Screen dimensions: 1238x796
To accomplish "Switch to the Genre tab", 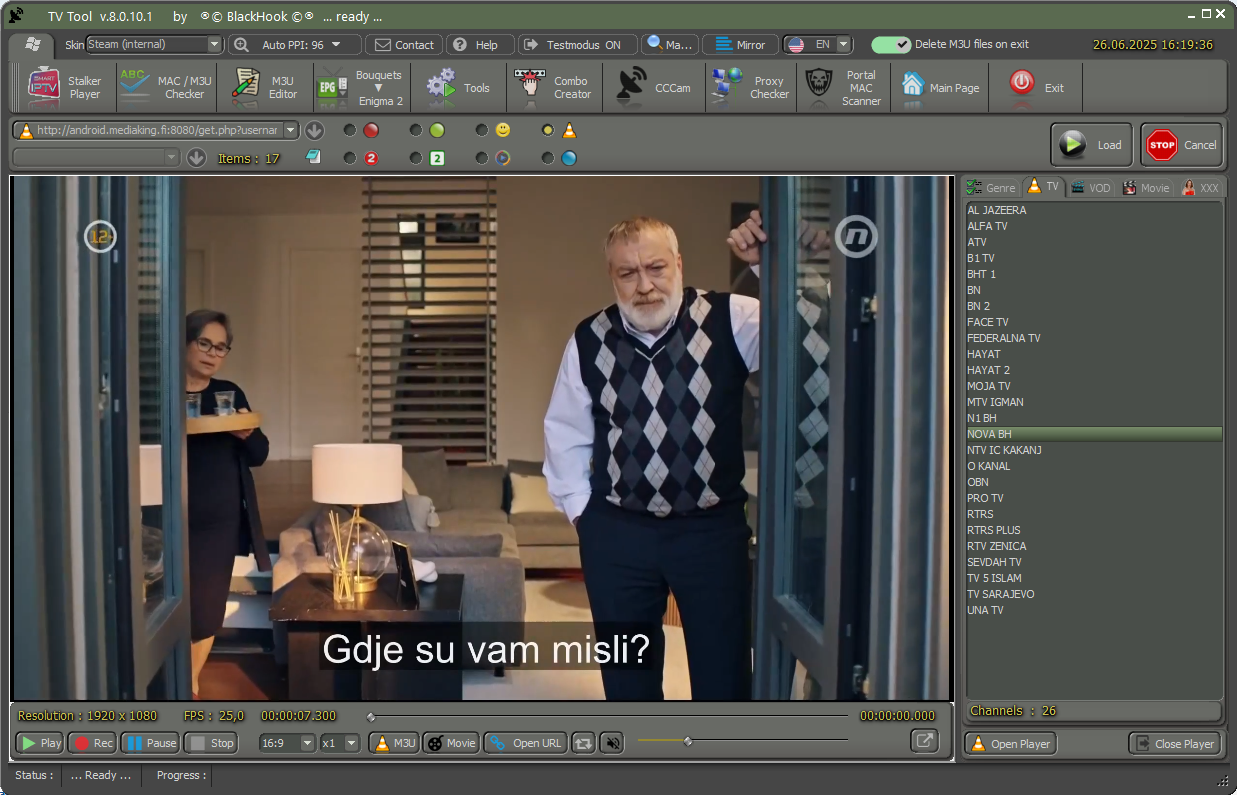I will tap(991, 187).
